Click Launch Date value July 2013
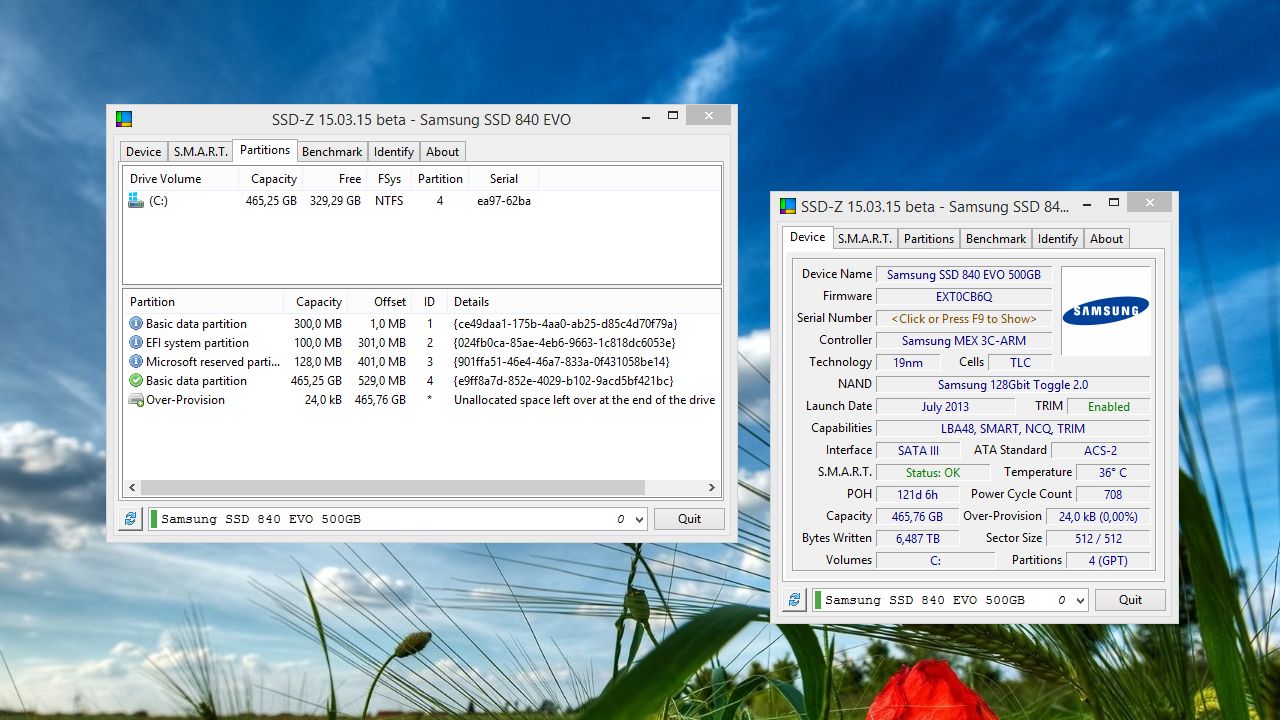Image resolution: width=1280 pixels, height=720 pixels. [946, 407]
